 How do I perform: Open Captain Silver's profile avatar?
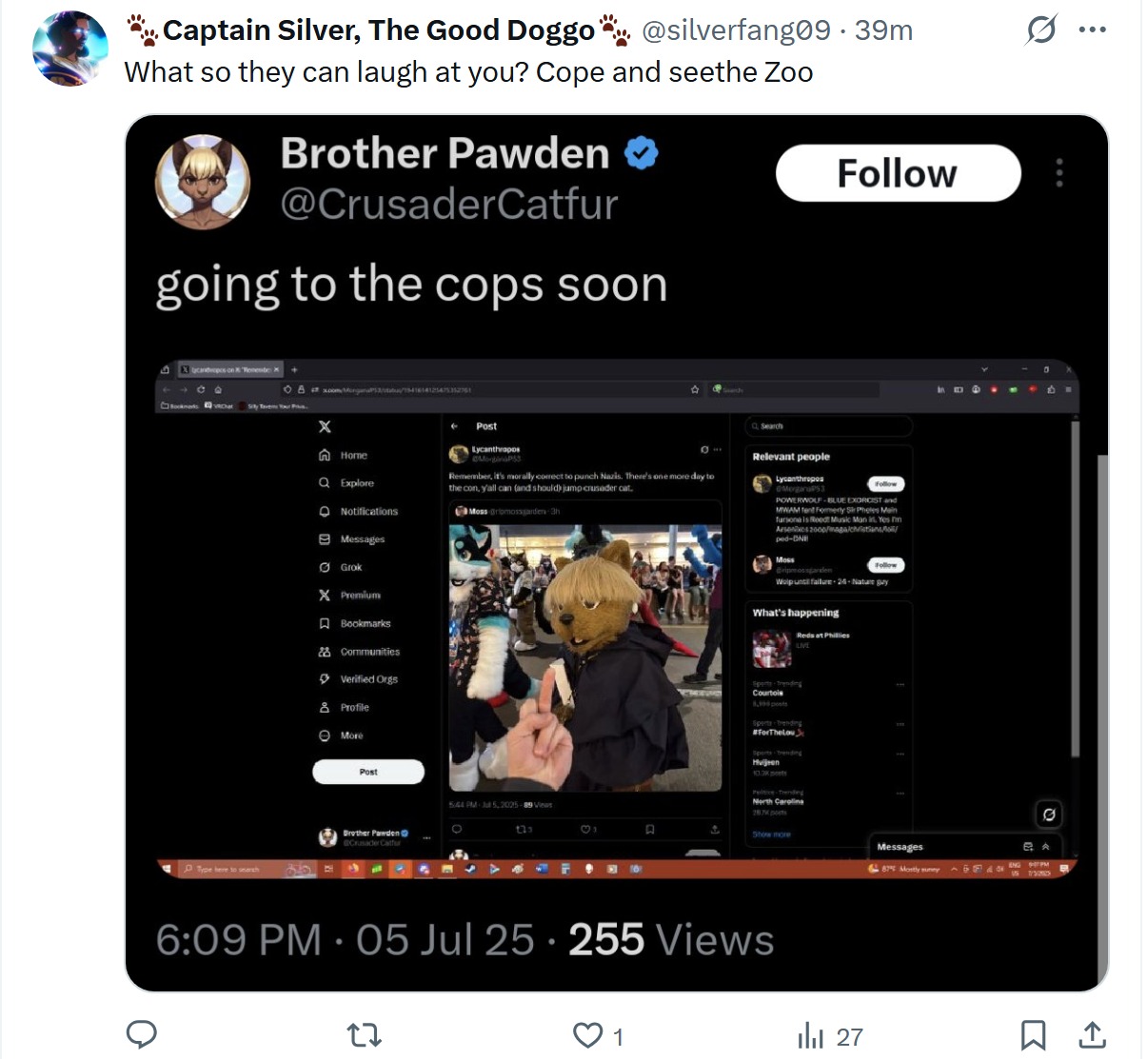pos(69,49)
